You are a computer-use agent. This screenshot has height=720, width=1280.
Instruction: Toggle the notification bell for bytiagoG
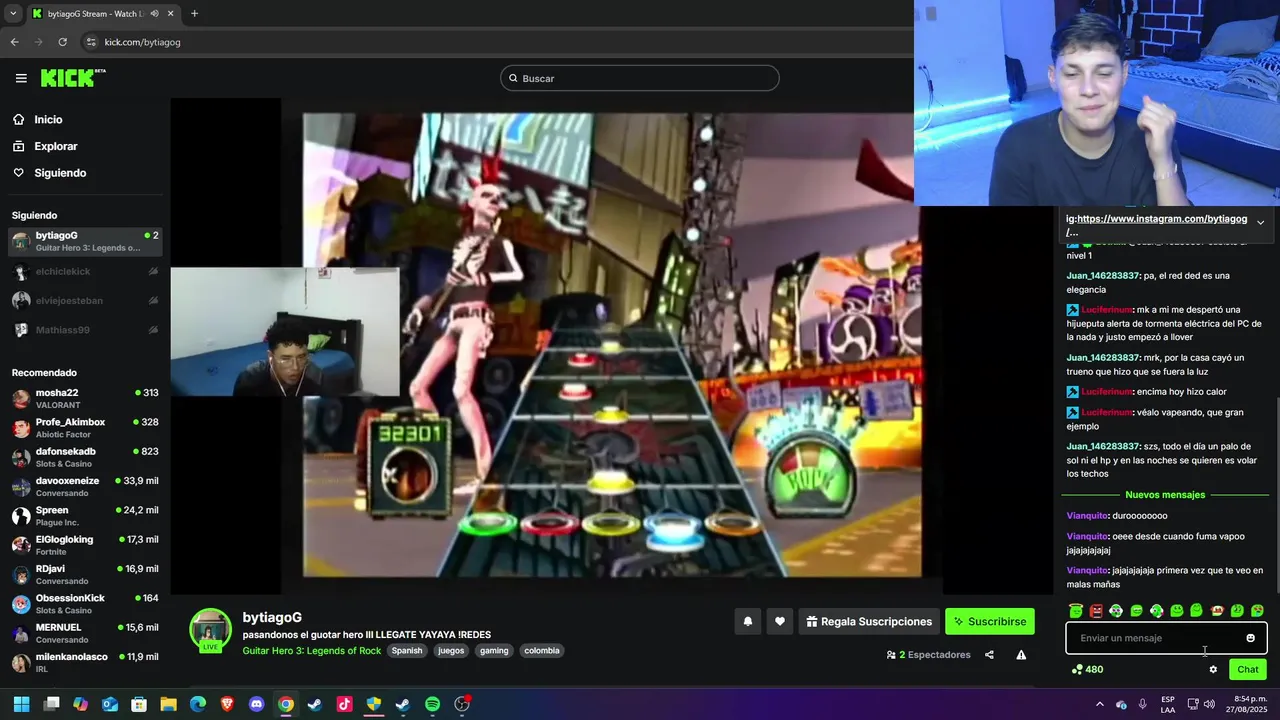pyautogui.click(x=747, y=622)
